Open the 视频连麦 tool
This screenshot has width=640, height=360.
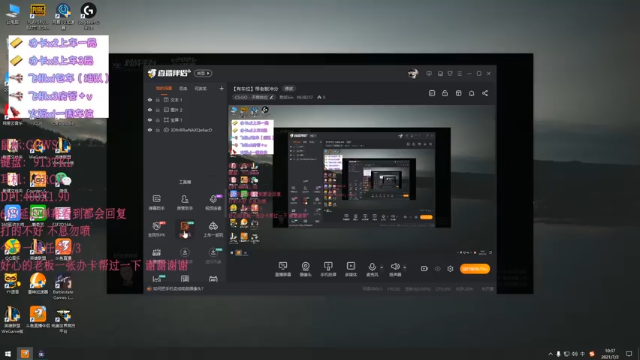click(x=213, y=202)
